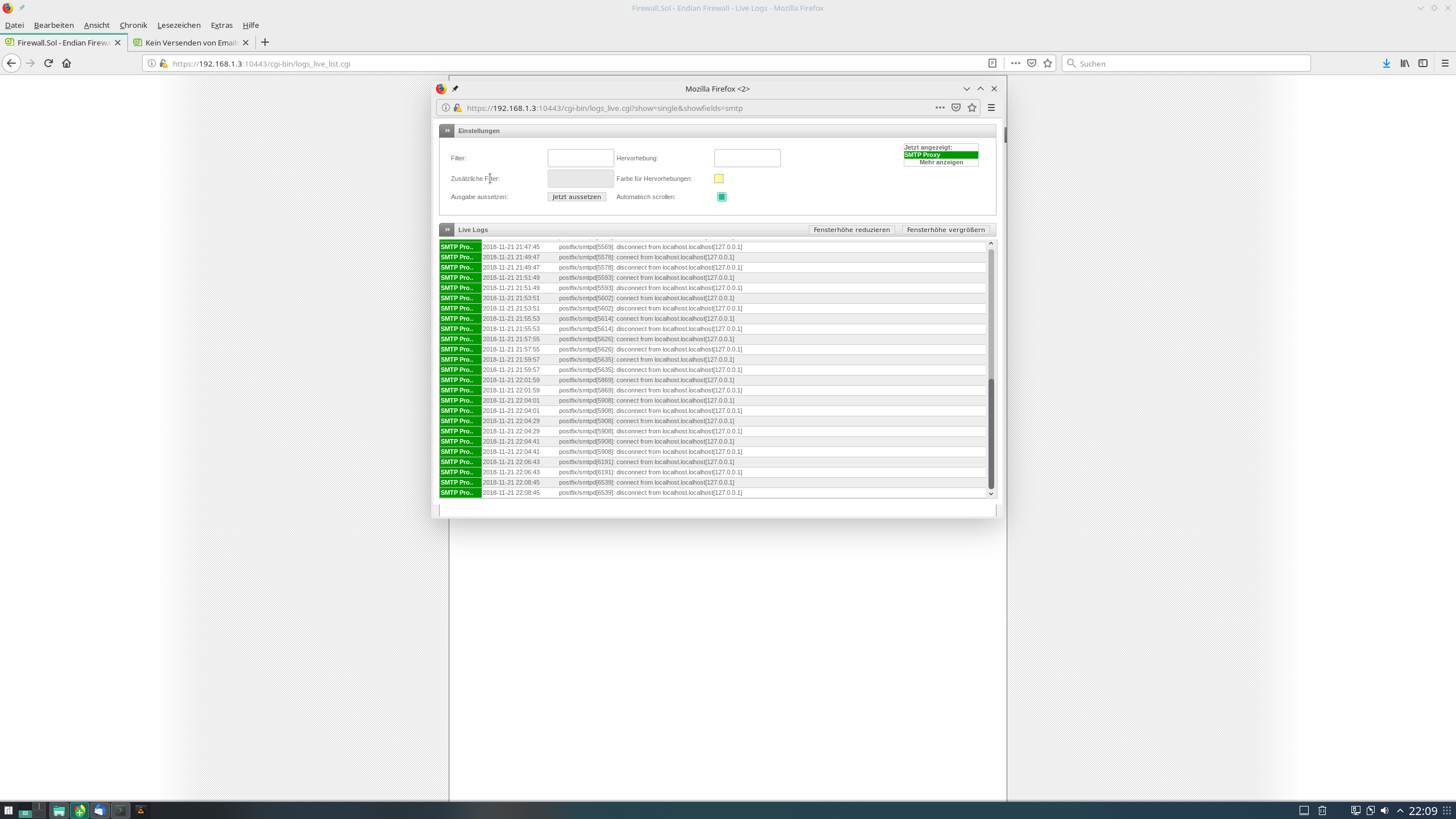Focus the Filter text field
The image size is (1456, 819).
click(x=580, y=158)
